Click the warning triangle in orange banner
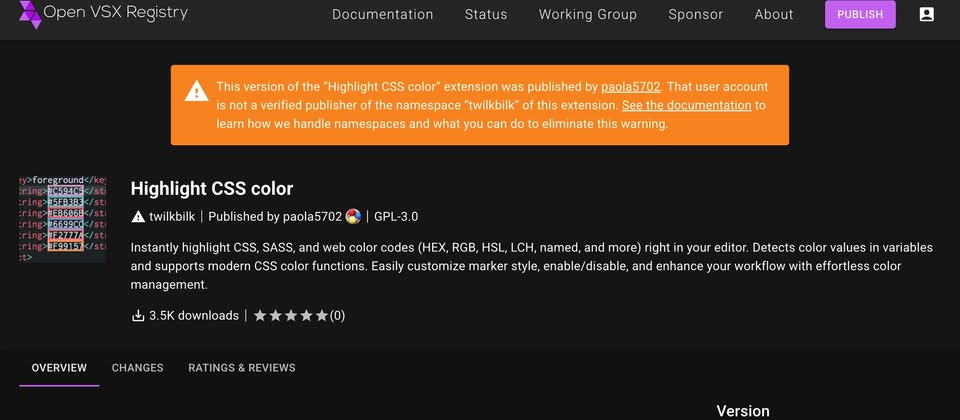Image resolution: width=960 pixels, height=420 pixels. (197, 91)
